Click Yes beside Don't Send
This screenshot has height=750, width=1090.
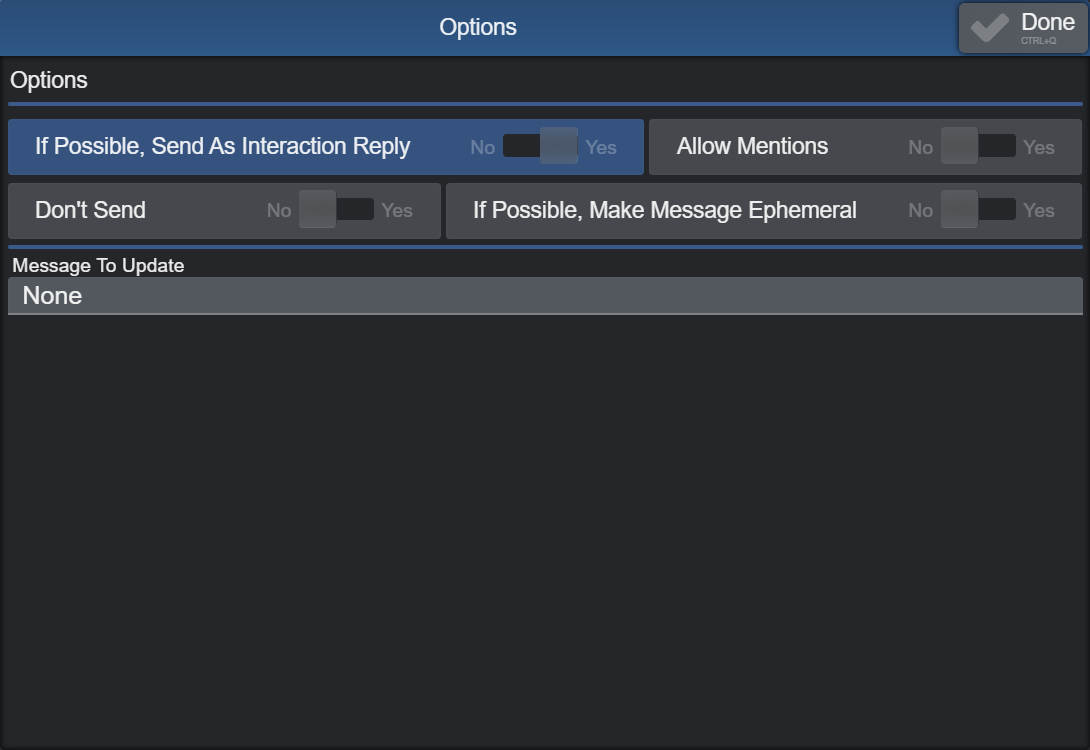point(397,210)
